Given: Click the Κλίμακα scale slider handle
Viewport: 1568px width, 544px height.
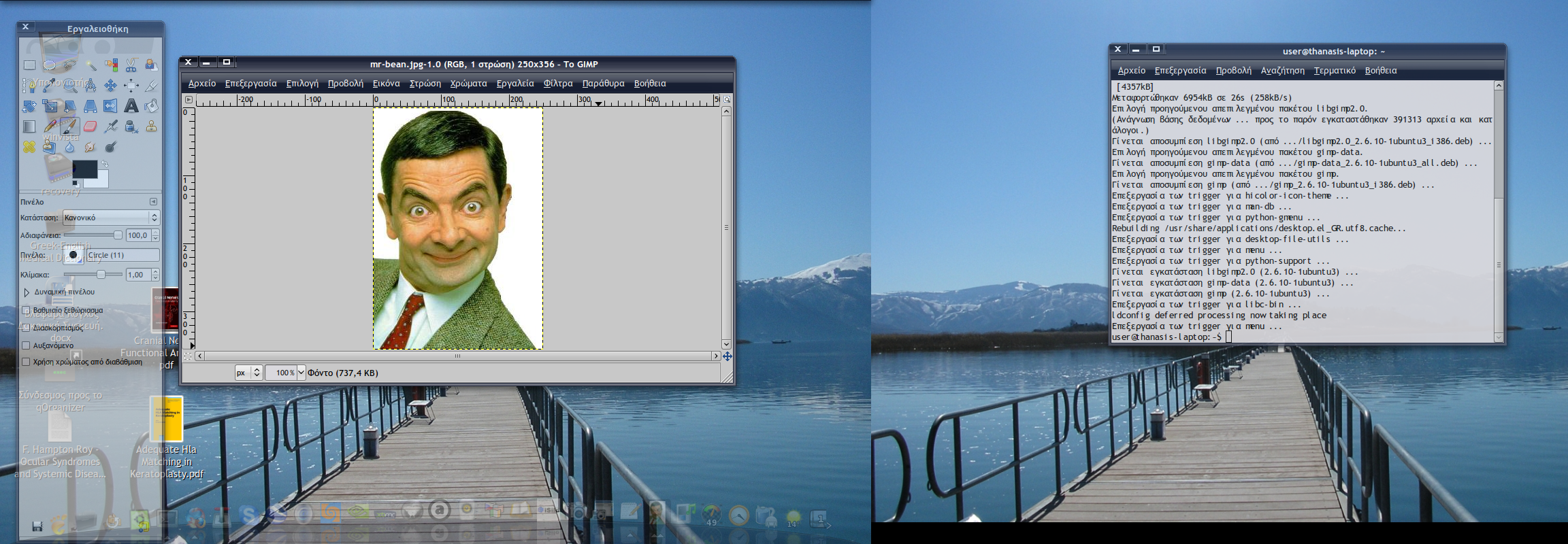Looking at the screenshot, I should pyautogui.click(x=101, y=275).
